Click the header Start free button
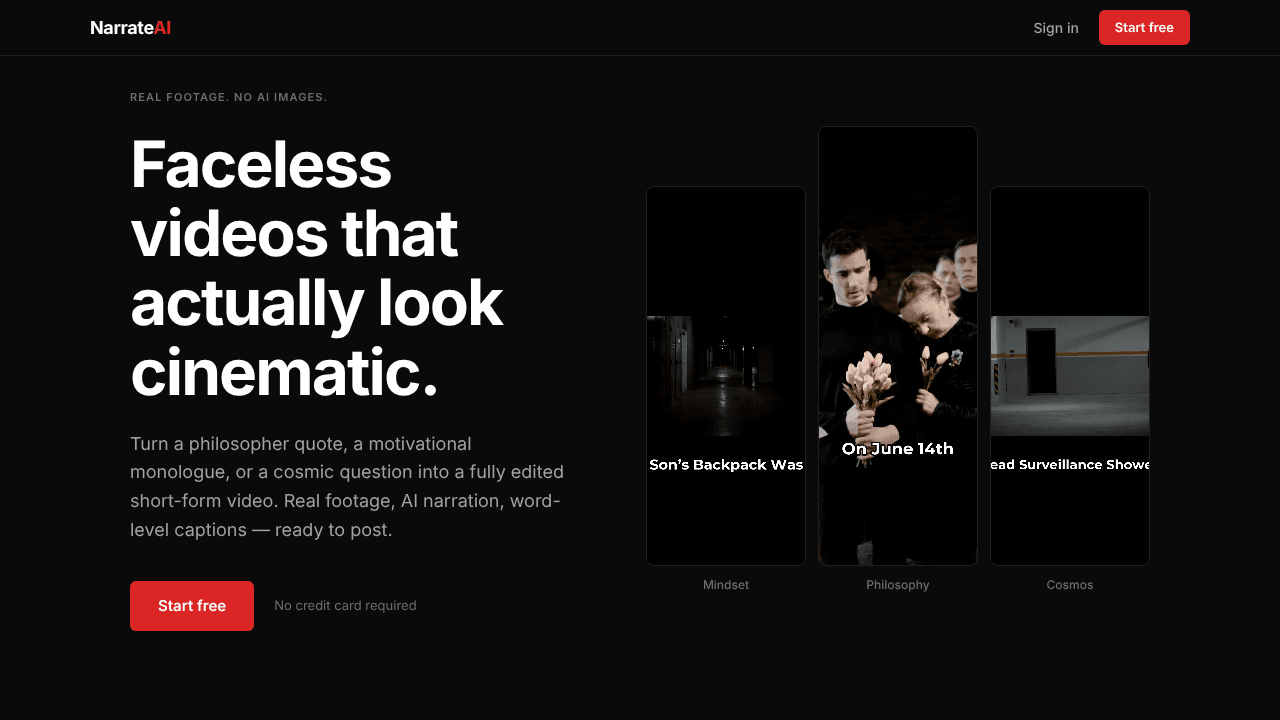 pos(1144,28)
